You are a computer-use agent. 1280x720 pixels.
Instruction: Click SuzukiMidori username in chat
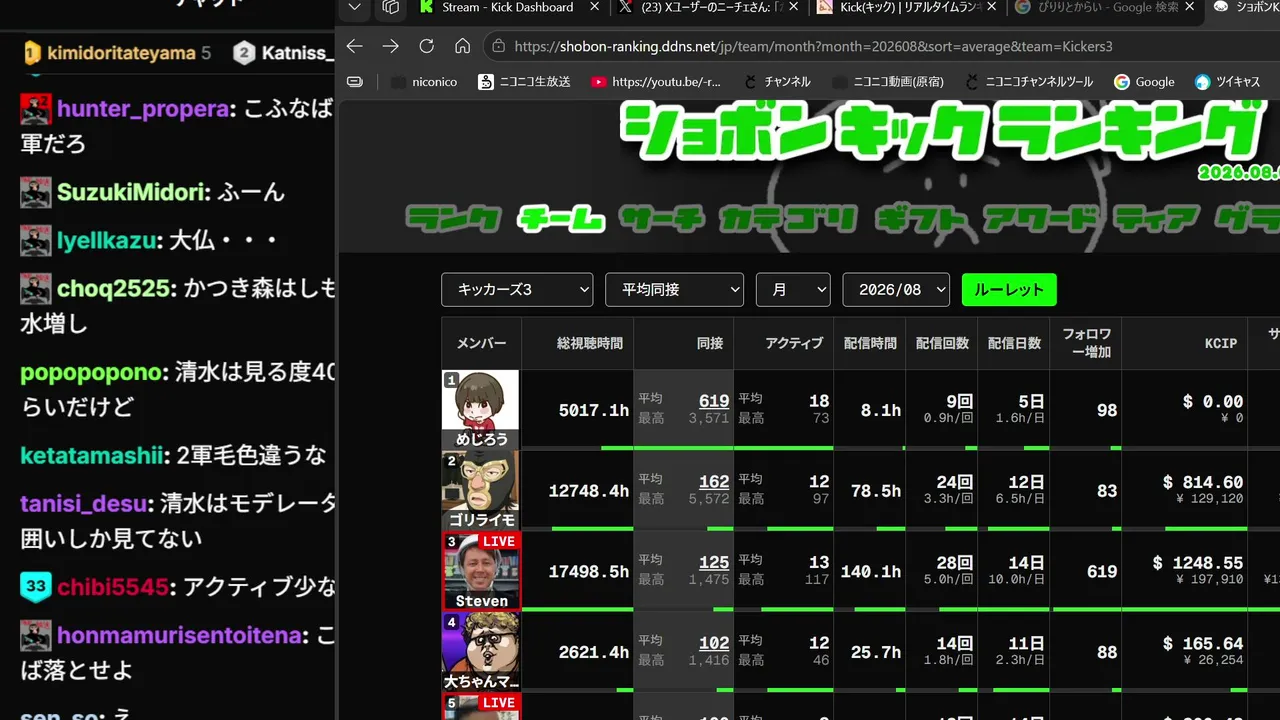pos(129,192)
